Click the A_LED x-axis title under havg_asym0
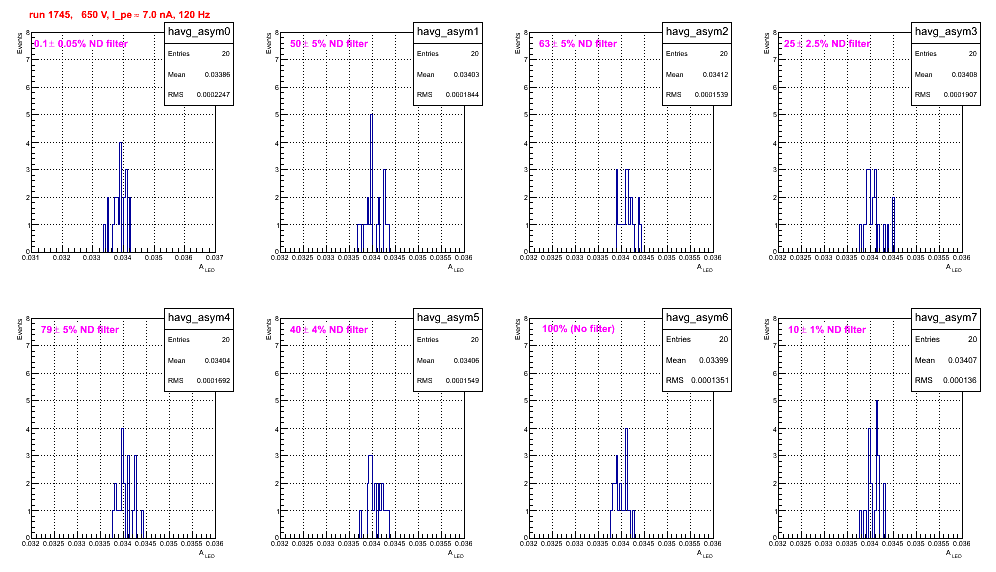This screenshot has height=572, width=996. pyautogui.click(x=207, y=268)
